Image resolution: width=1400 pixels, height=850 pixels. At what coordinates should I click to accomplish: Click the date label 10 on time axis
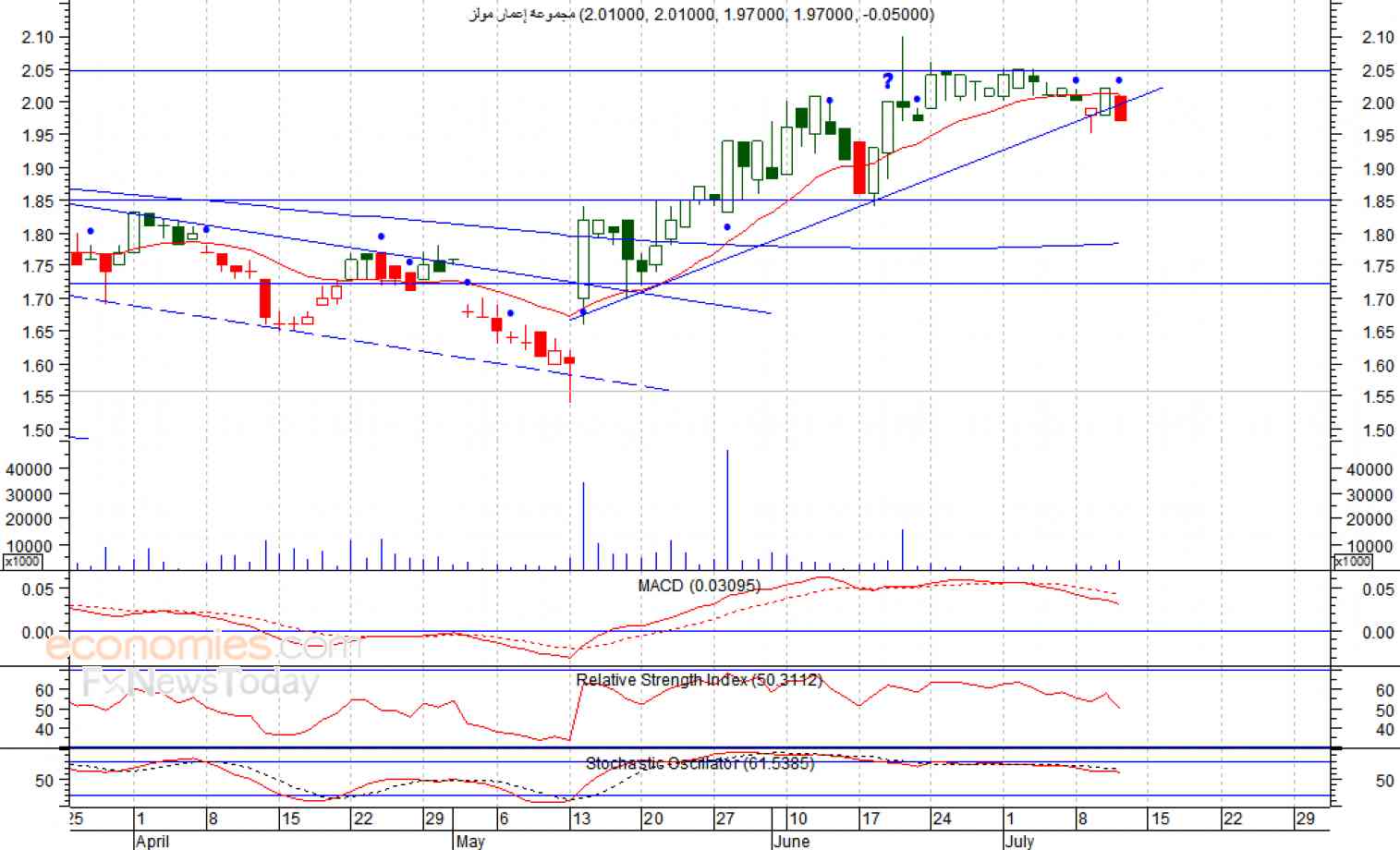click(797, 819)
